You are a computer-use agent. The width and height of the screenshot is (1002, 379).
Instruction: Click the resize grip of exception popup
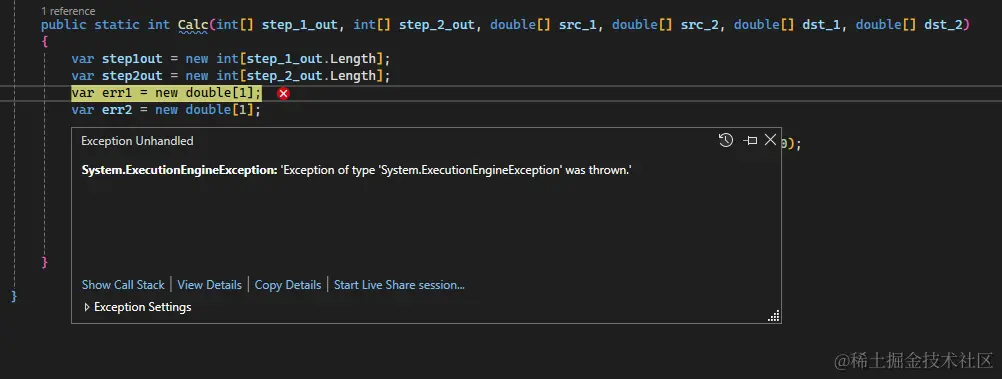coord(773,316)
